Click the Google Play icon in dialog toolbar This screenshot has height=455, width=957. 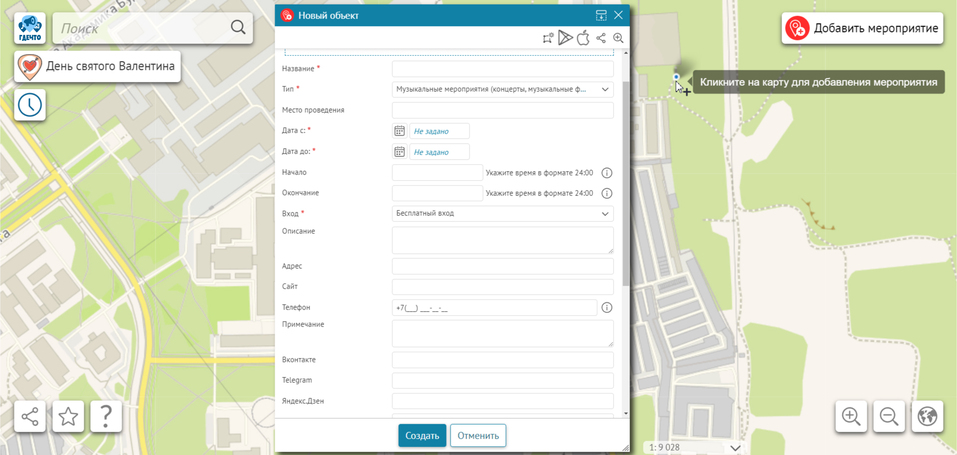click(x=565, y=38)
